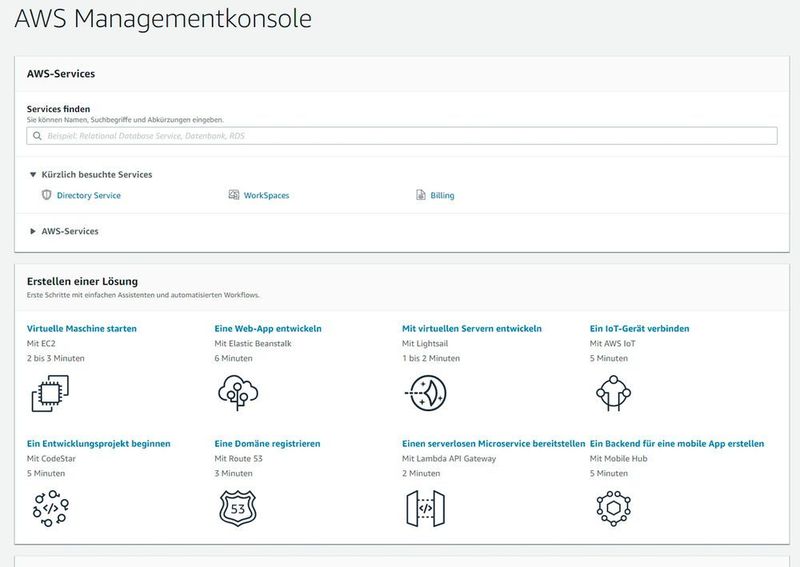Screen dimensions: 800x567
Task: Expand the AWS-Services list
Action: 33,231
